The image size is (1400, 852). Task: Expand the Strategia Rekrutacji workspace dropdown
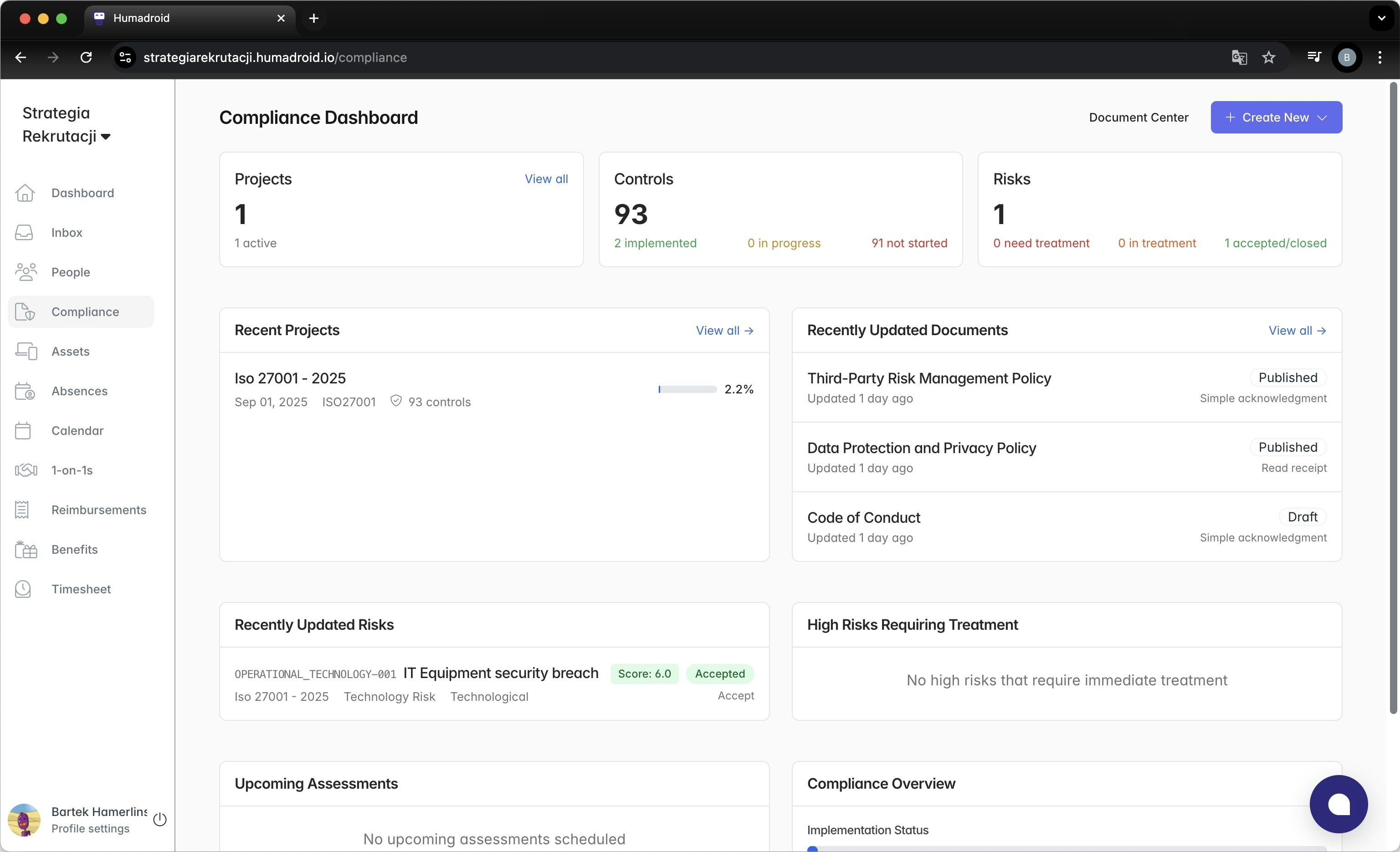pyautogui.click(x=106, y=136)
